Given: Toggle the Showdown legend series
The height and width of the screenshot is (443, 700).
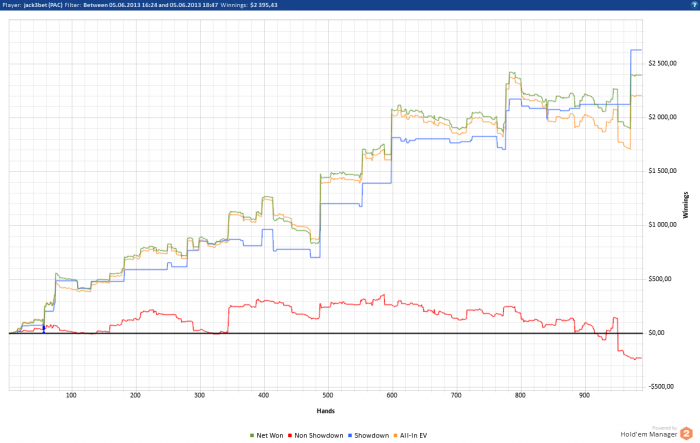Looking at the screenshot, I should (x=368, y=435).
